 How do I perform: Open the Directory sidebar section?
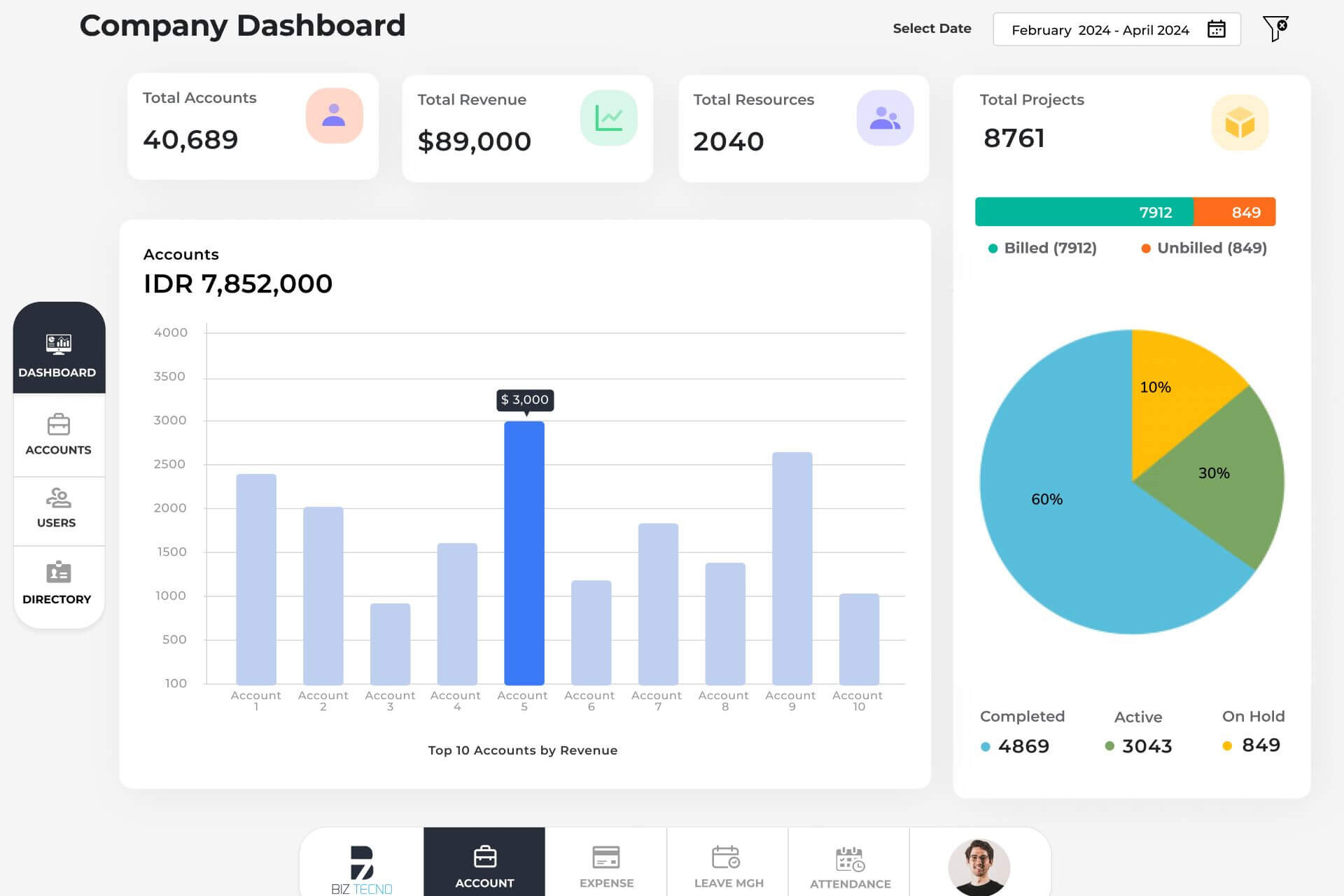point(57,583)
